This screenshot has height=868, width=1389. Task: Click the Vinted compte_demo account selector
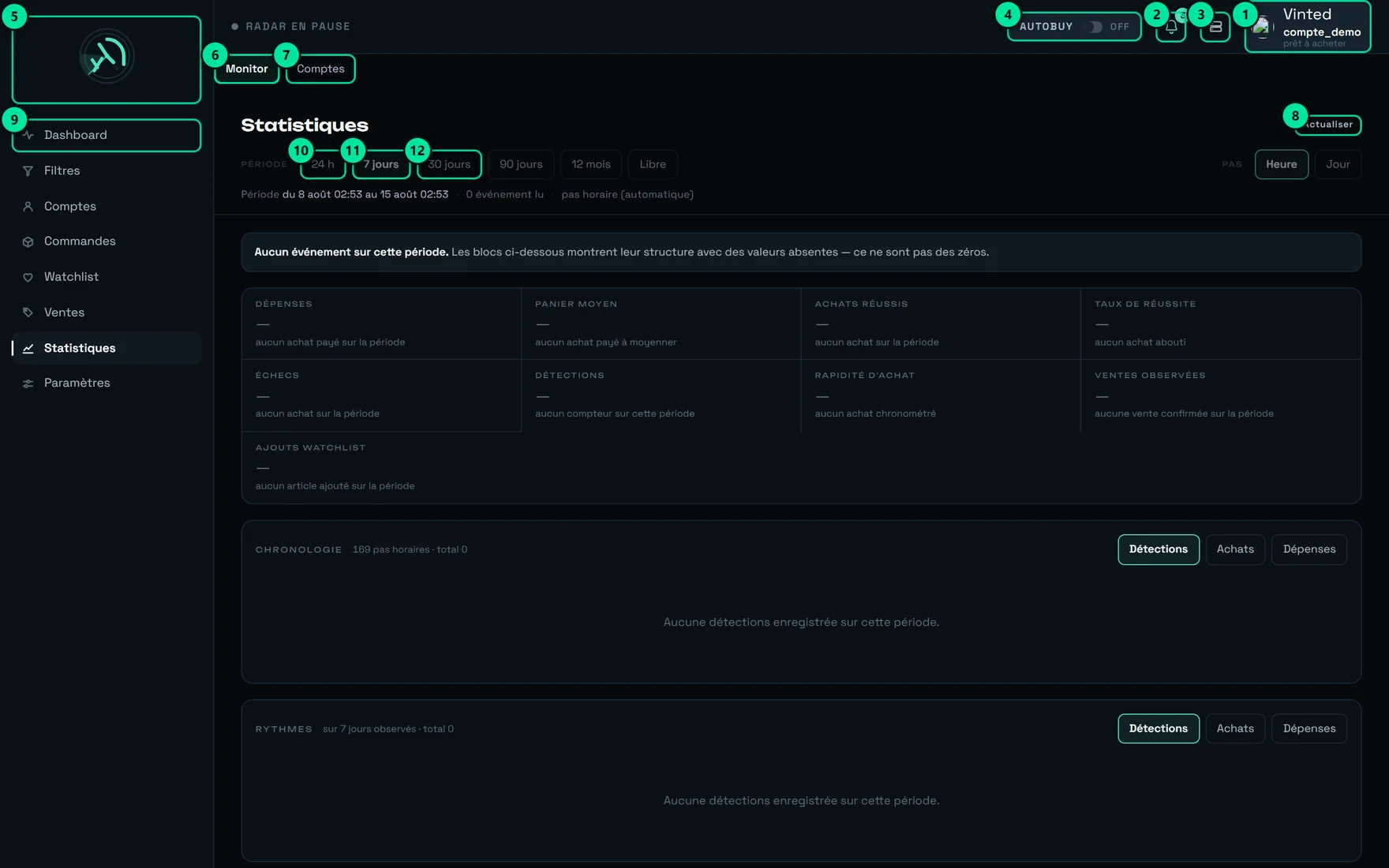(1308, 27)
